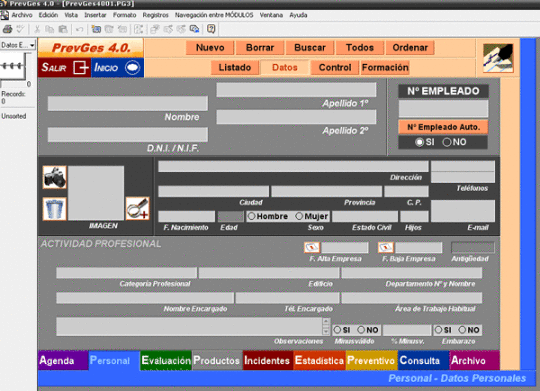Go to the Agenda module

tap(63, 360)
